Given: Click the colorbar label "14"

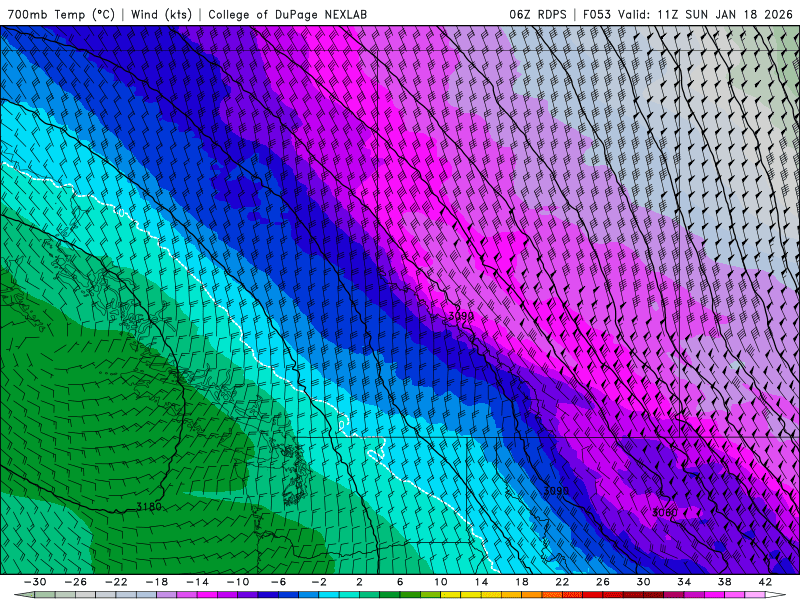Looking at the screenshot, I should (x=481, y=582).
